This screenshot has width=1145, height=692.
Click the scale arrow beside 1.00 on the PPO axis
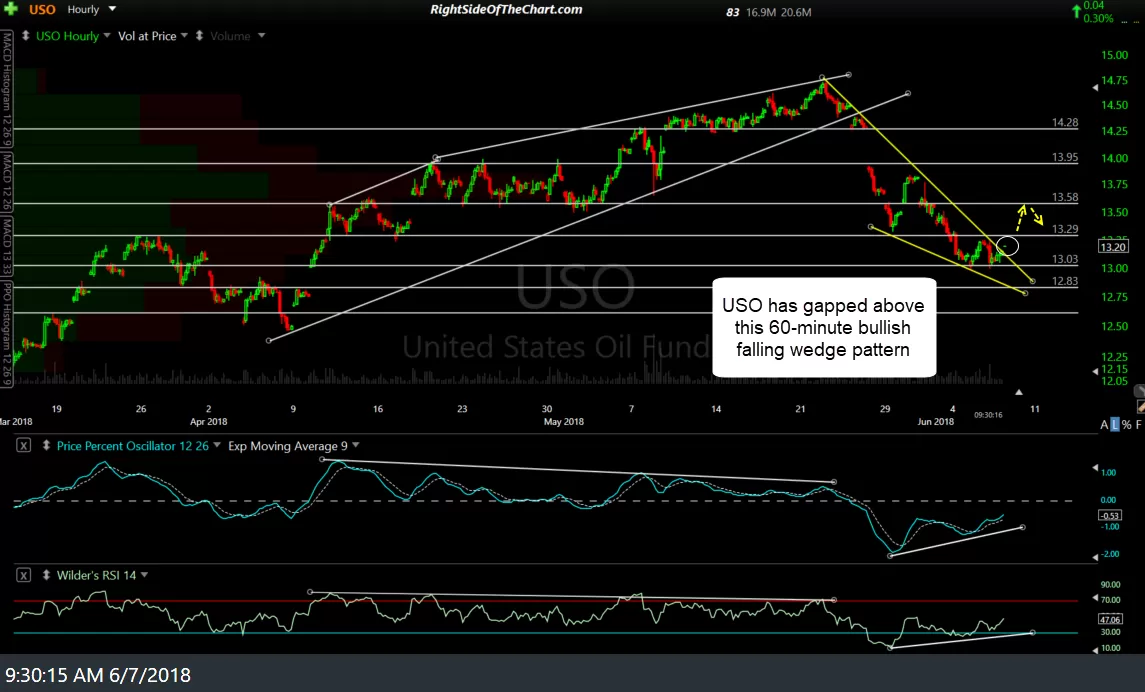1095,467
